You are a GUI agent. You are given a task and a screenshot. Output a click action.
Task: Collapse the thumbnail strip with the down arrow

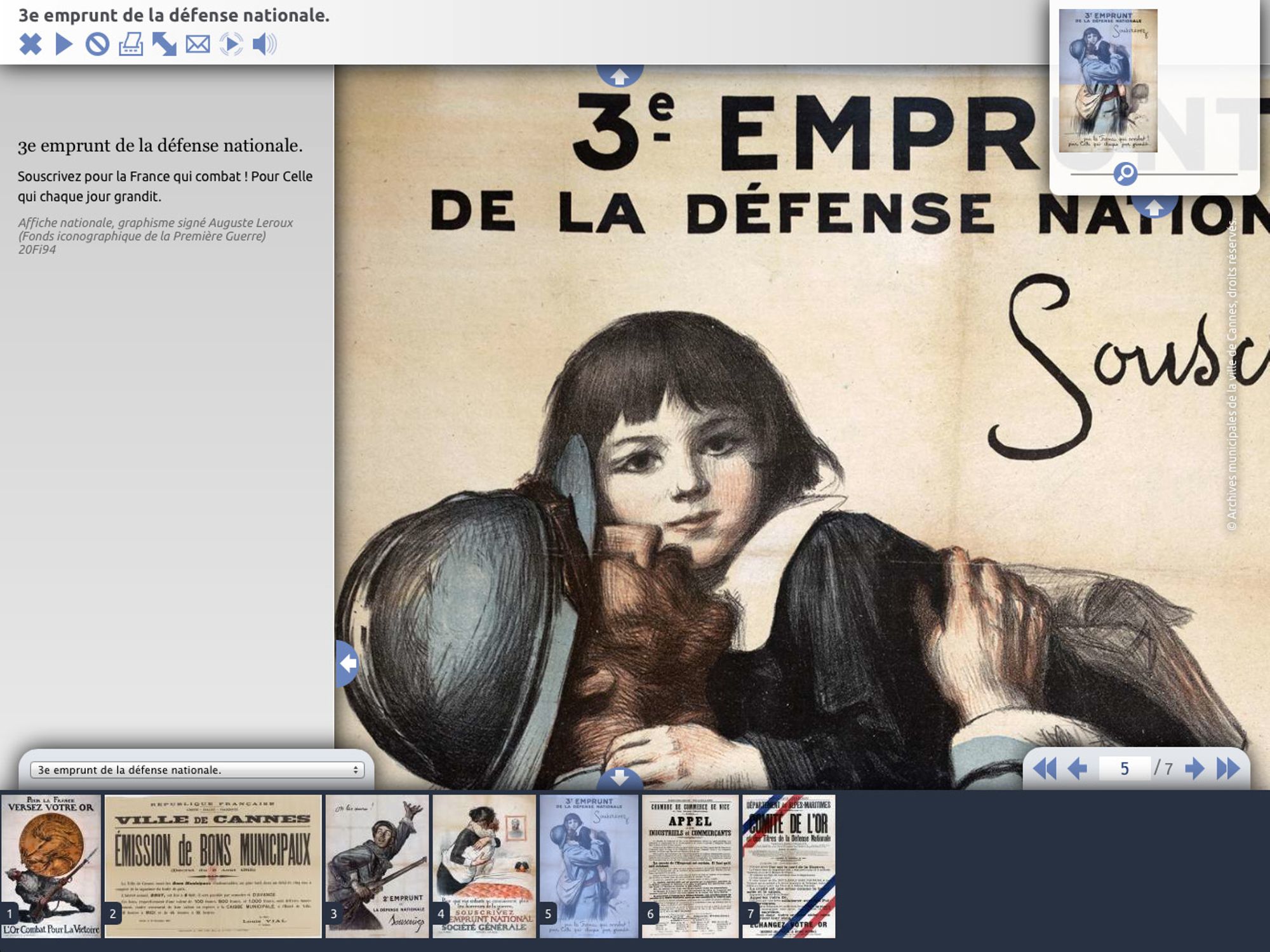tap(620, 777)
